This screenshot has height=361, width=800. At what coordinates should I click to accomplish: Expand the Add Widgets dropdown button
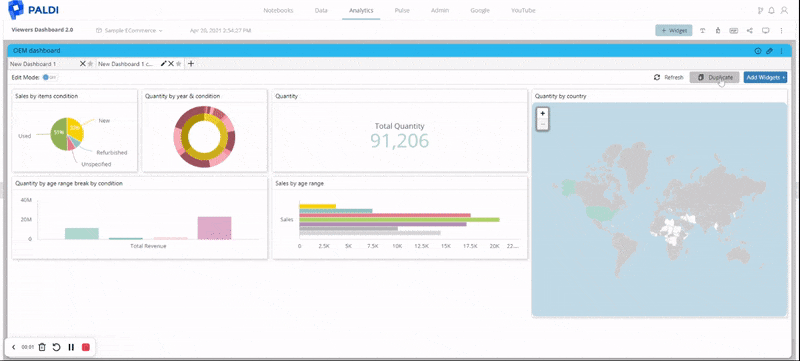pyautogui.click(x=765, y=78)
